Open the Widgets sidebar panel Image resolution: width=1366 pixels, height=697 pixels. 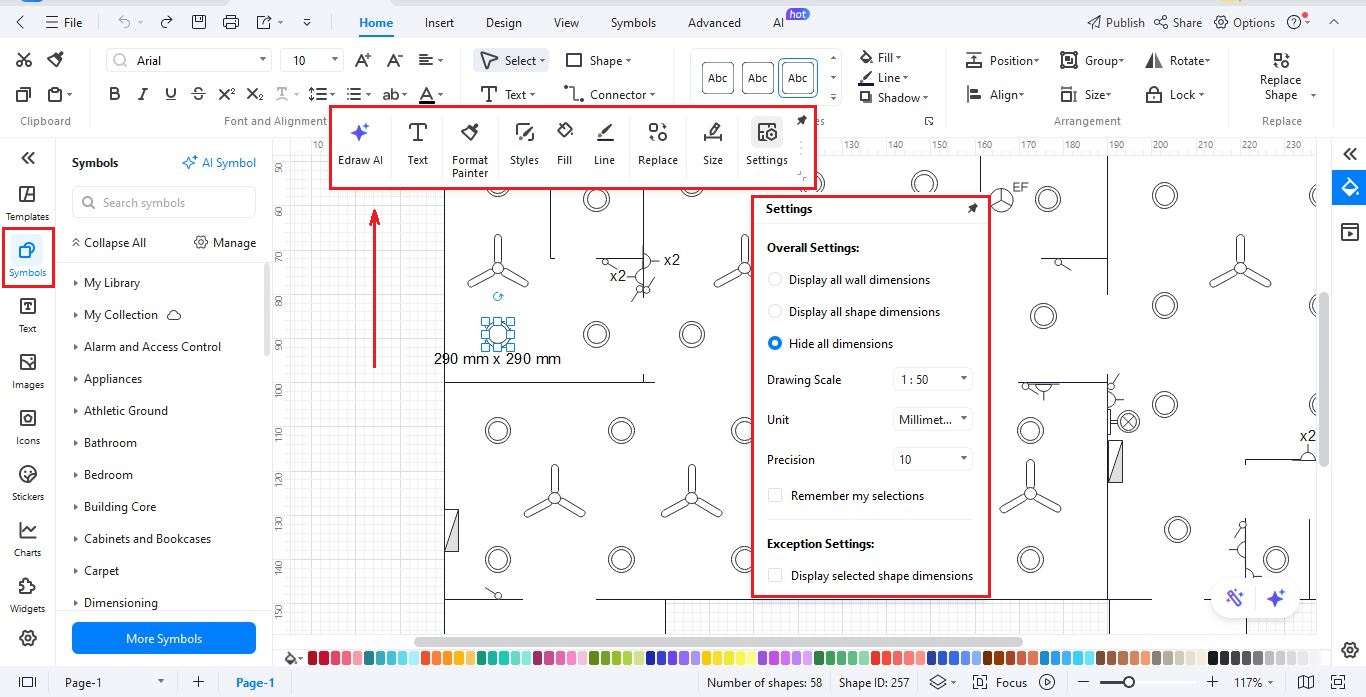27,594
